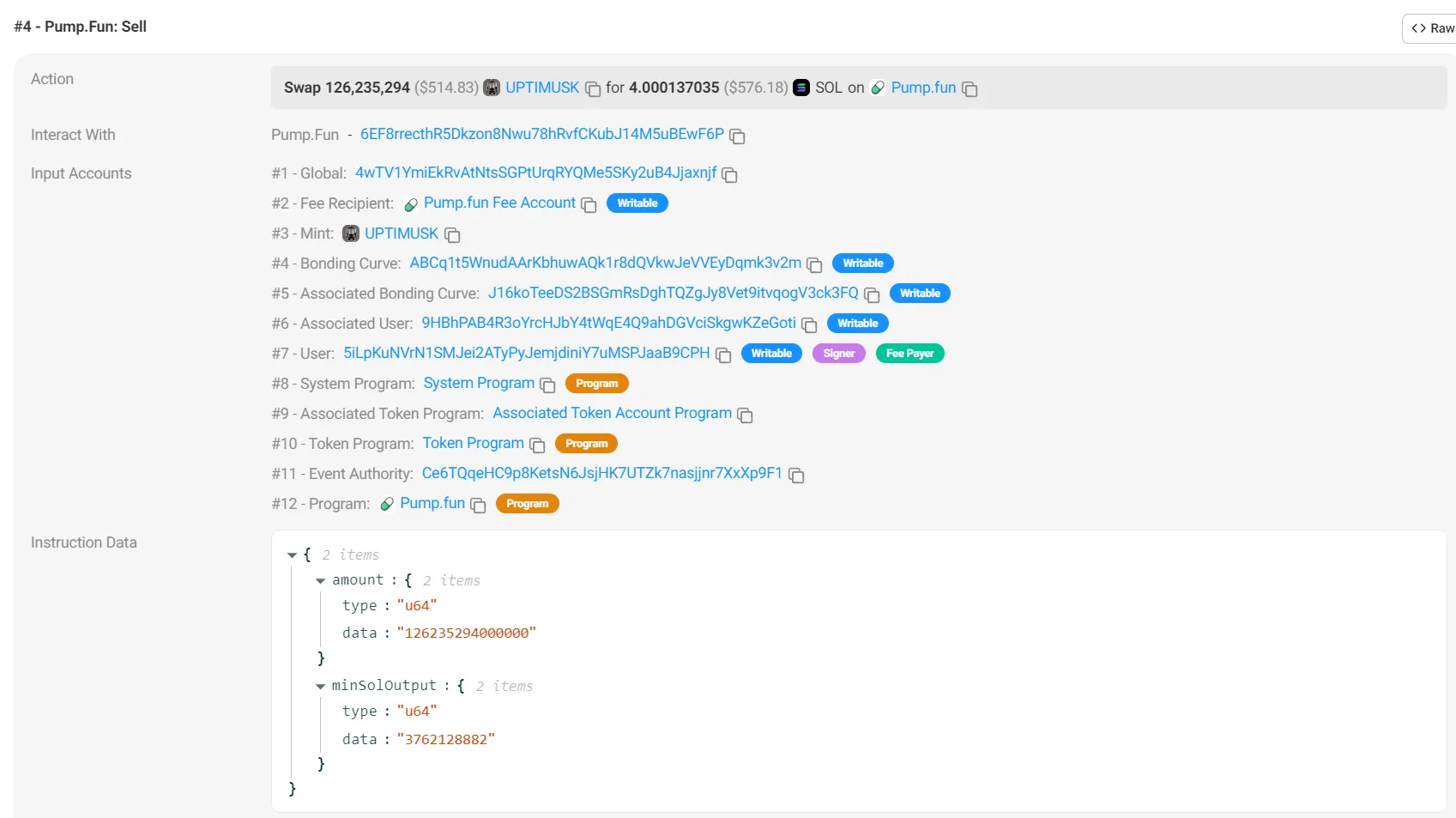Copy the Mint UPTIMUSK address

452,235
